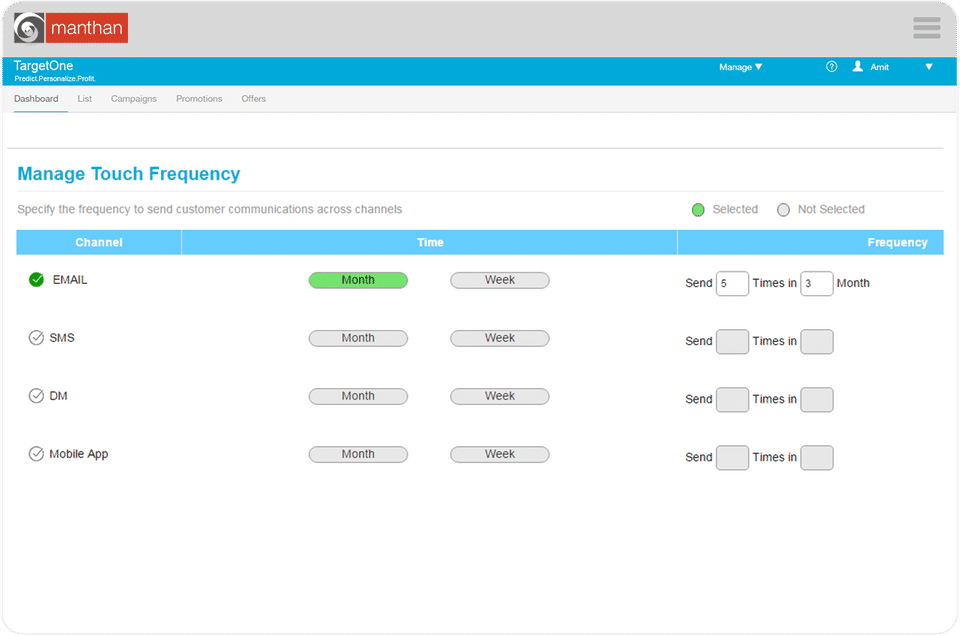Enable the Mobile App channel checkmark
The height and width of the screenshot is (636, 960).
point(36,454)
